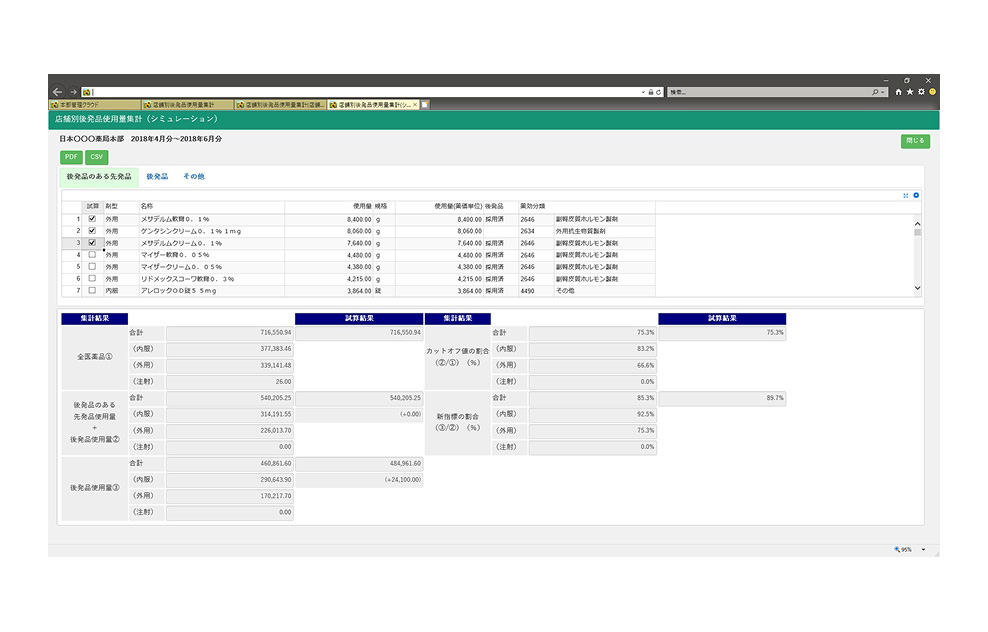988x632 pixels.
Task: Expand the grid to full screen icon
Action: coord(906,195)
